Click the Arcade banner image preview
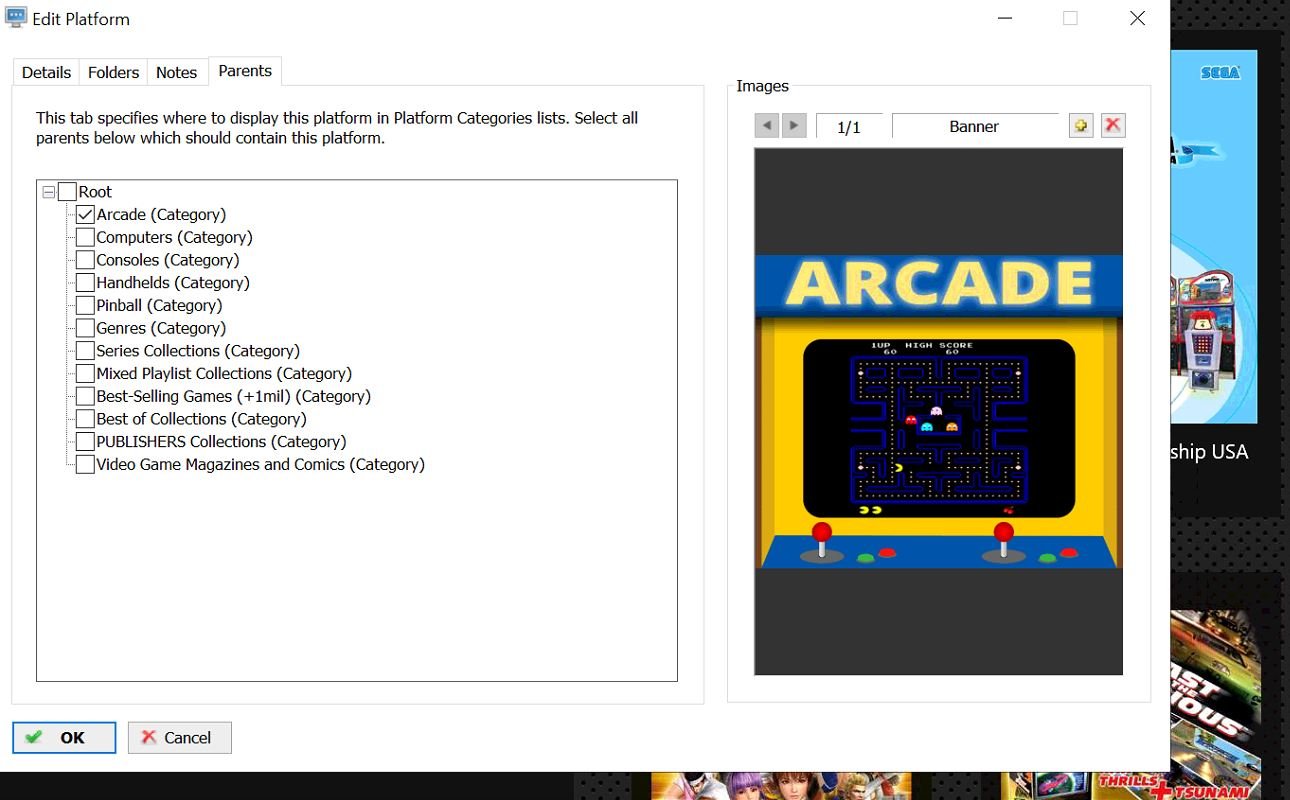This screenshot has height=800, width=1290. click(938, 411)
